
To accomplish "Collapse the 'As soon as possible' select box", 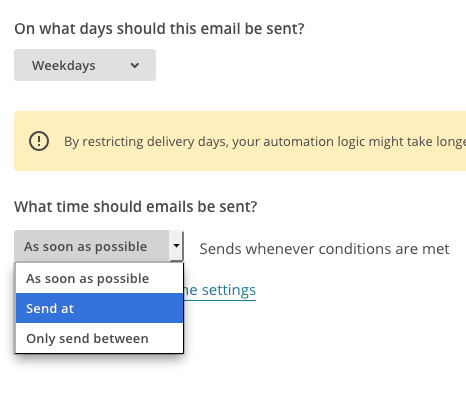I will point(99,246).
